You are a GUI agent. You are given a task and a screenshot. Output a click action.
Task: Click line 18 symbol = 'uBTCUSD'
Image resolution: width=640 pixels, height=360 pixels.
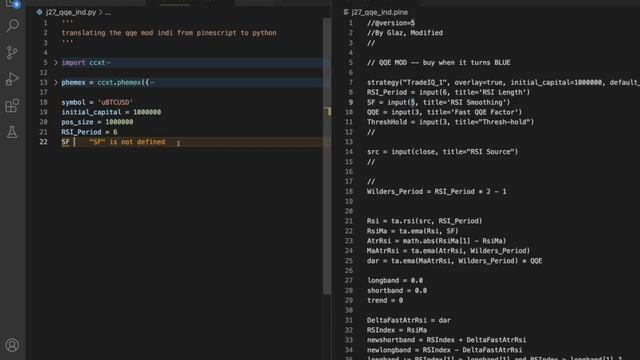pos(97,102)
